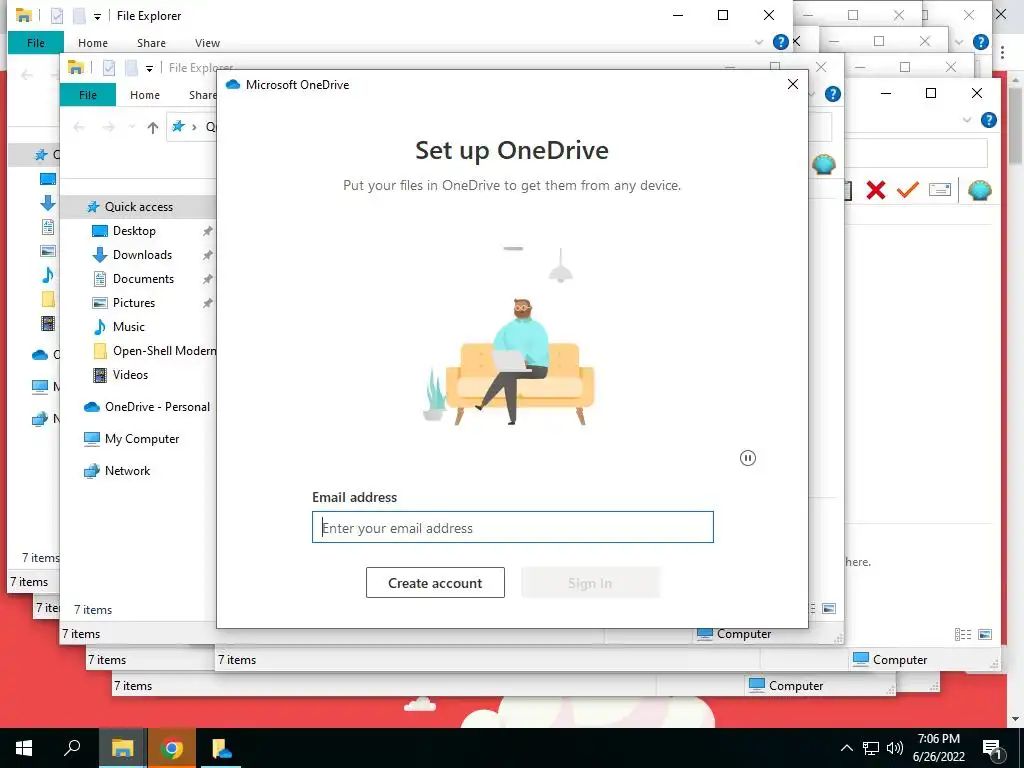Click the volume speaker icon in system tray
The image size is (1024, 768).
[895, 748]
